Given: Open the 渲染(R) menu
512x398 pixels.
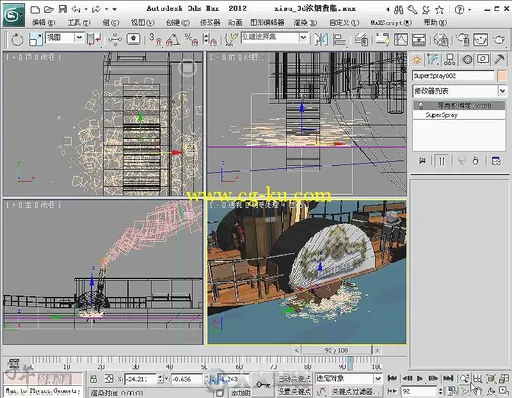Looking at the screenshot, I should [305, 23].
